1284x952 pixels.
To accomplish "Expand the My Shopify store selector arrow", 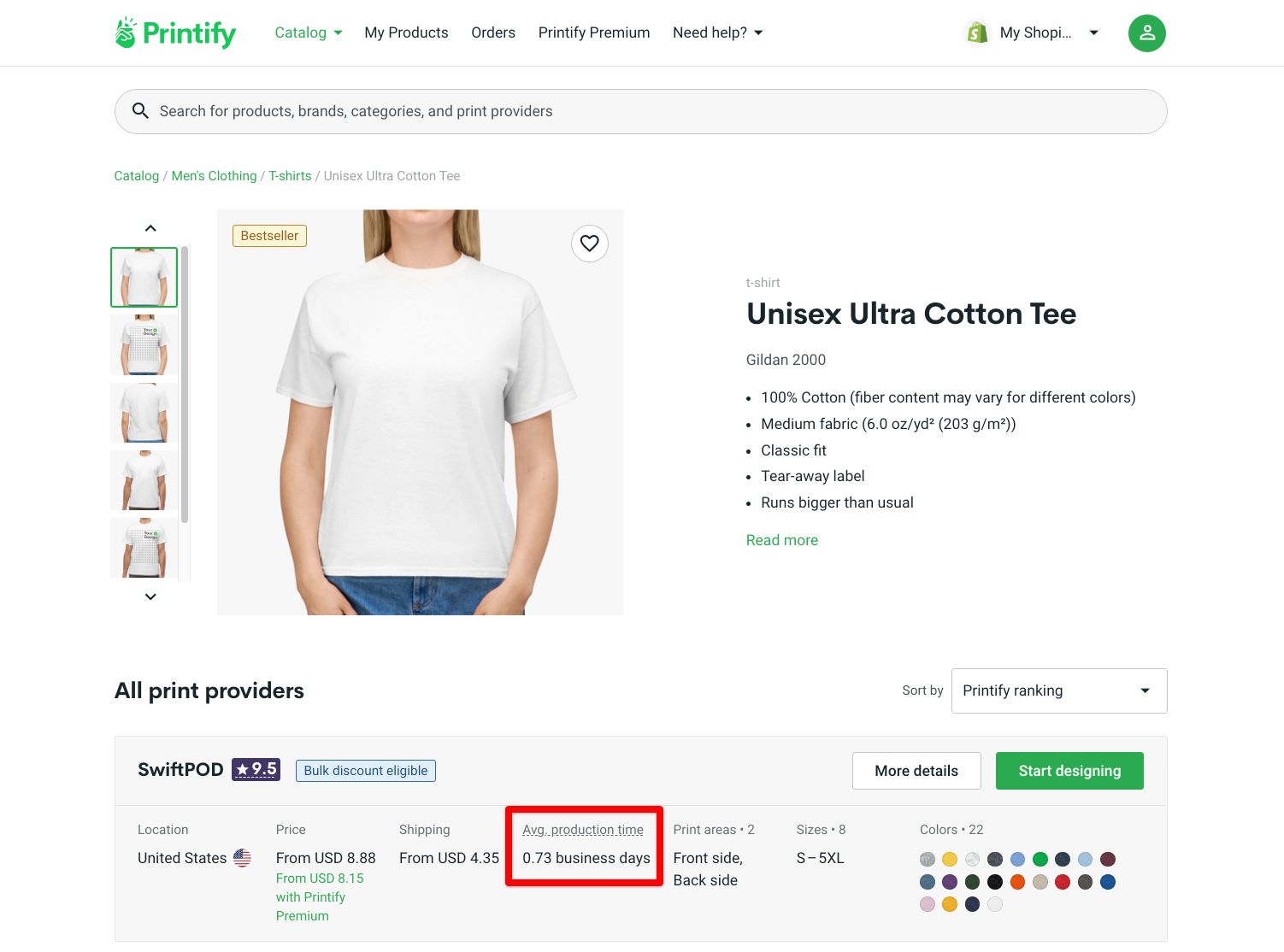I will click(x=1093, y=32).
